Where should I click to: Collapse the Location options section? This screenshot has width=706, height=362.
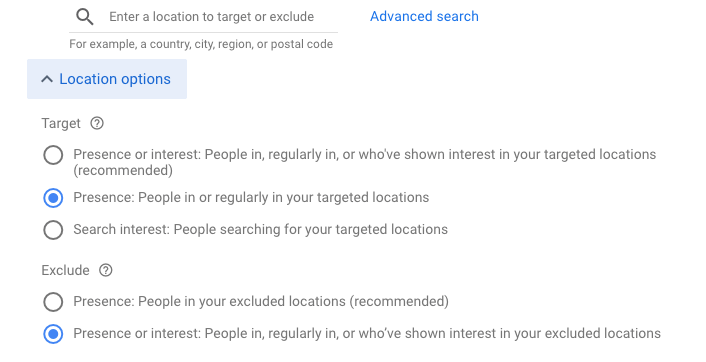click(x=107, y=79)
